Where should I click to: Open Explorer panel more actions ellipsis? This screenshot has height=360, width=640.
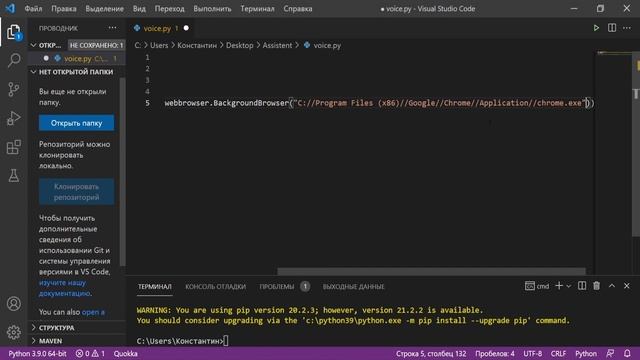pos(112,28)
